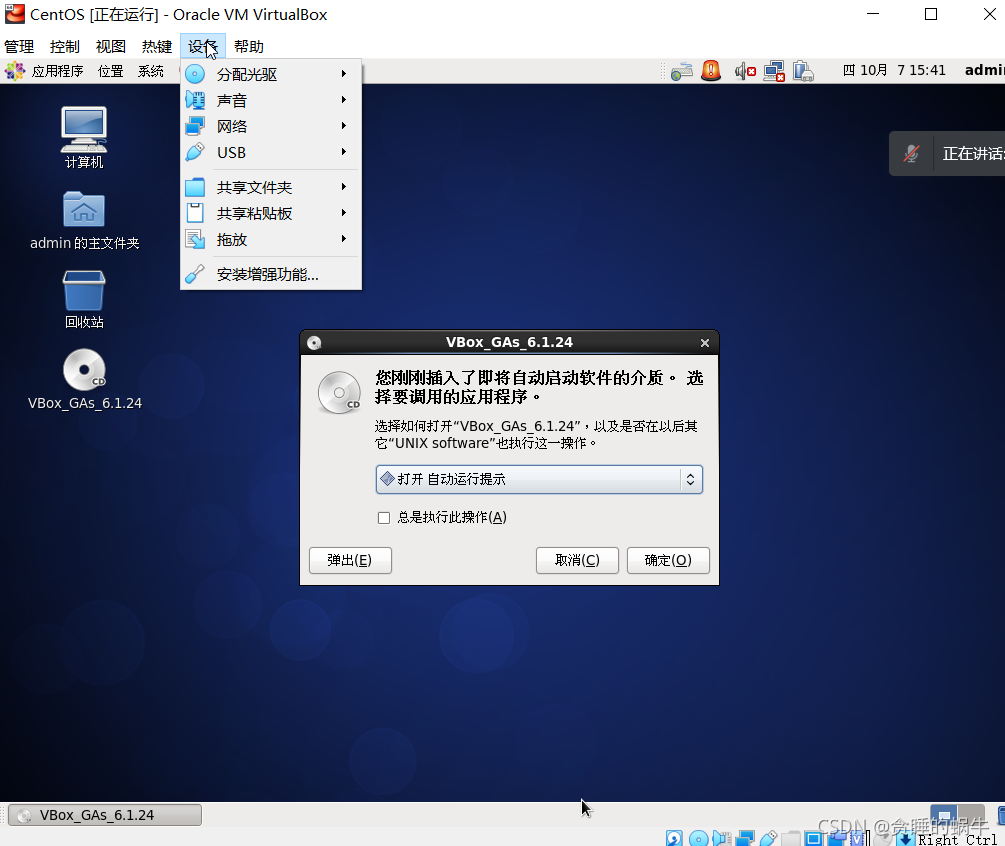Viewport: 1005px width, 846px height.
Task: Expand the 共享粘贴板 submenu arrow
Action: (x=344, y=212)
